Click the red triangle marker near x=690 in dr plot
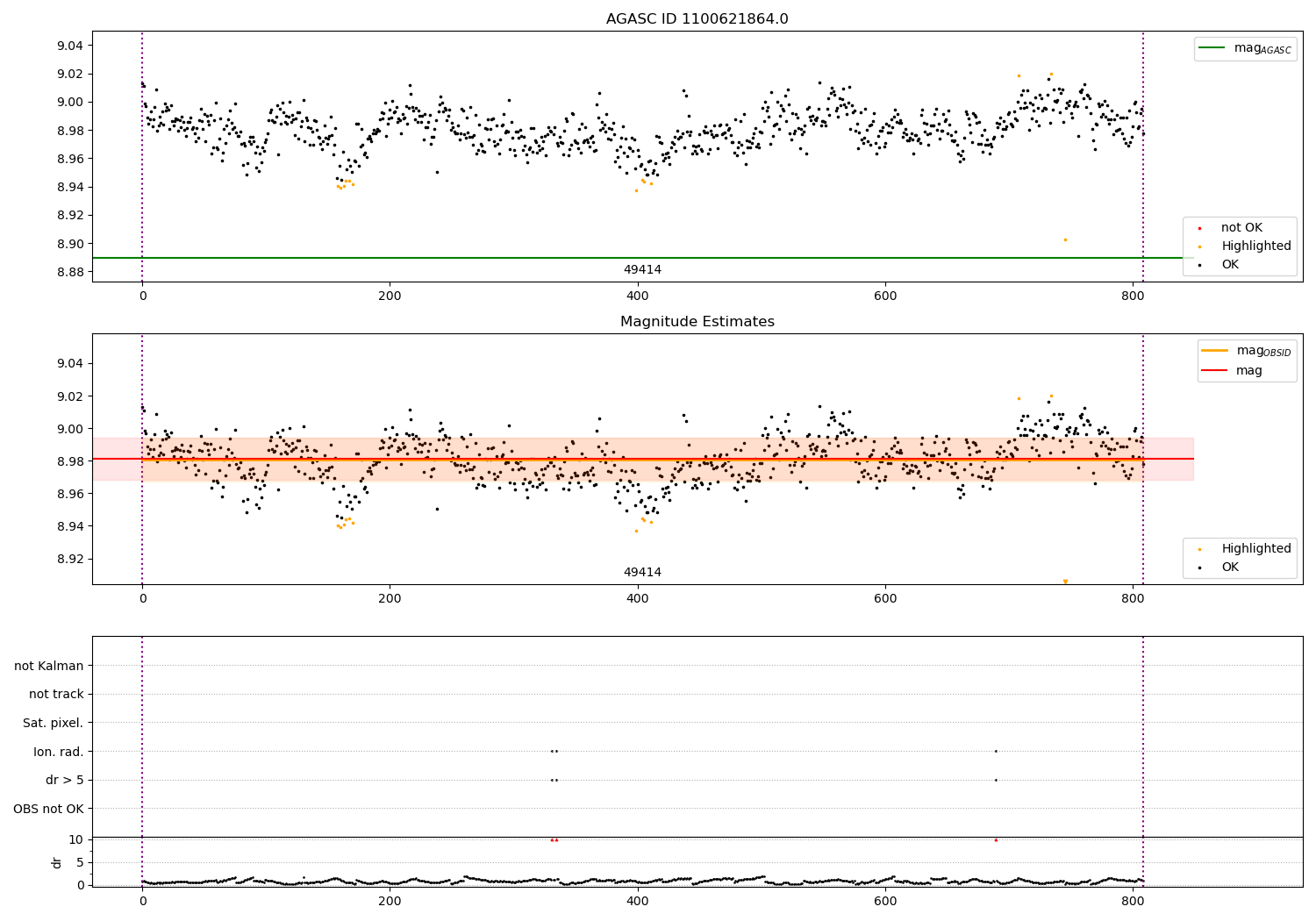 996,839
